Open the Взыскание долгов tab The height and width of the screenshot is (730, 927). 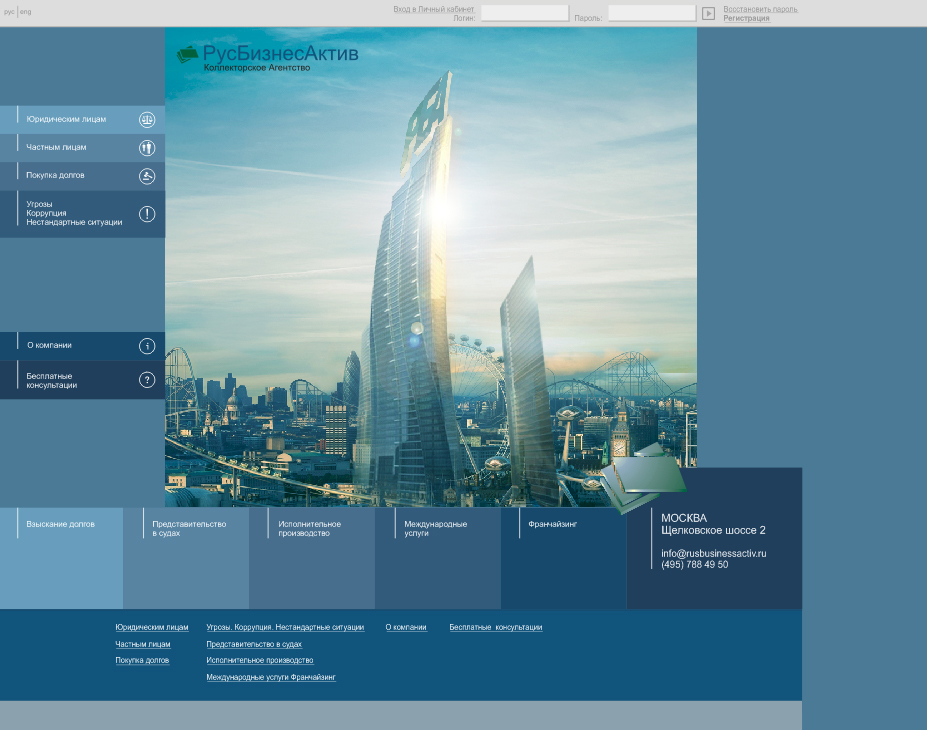[x=61, y=524]
